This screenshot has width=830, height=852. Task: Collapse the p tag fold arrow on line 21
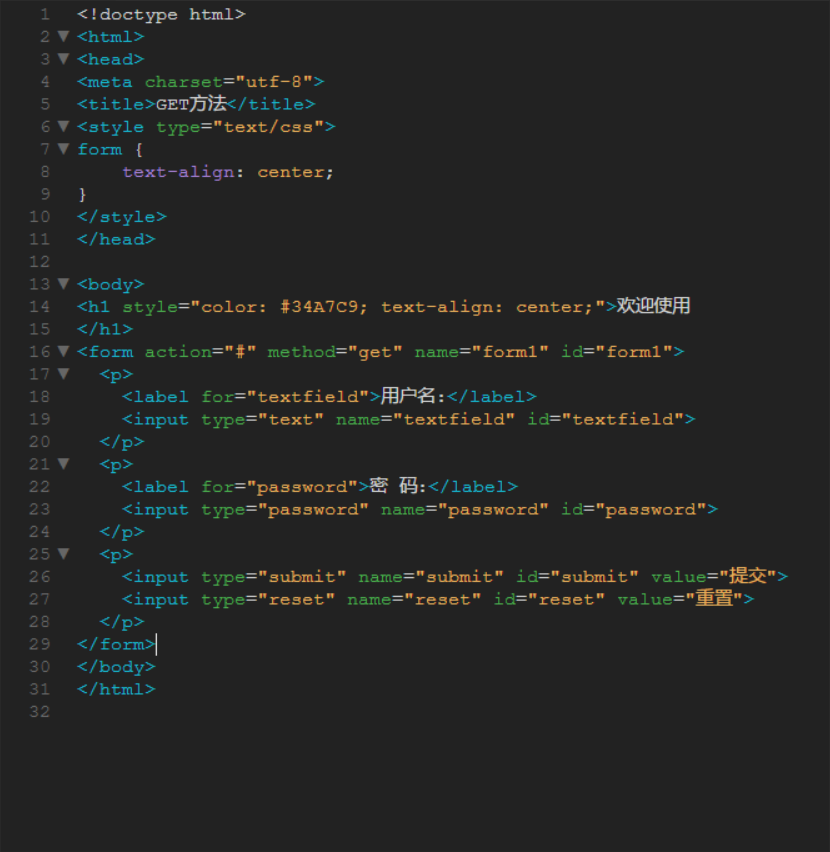[x=64, y=464]
